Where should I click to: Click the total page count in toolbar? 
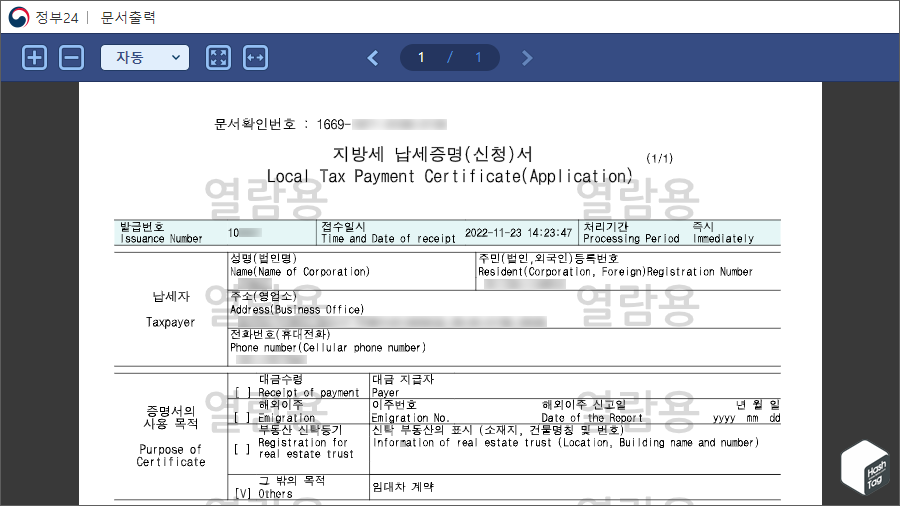478,57
